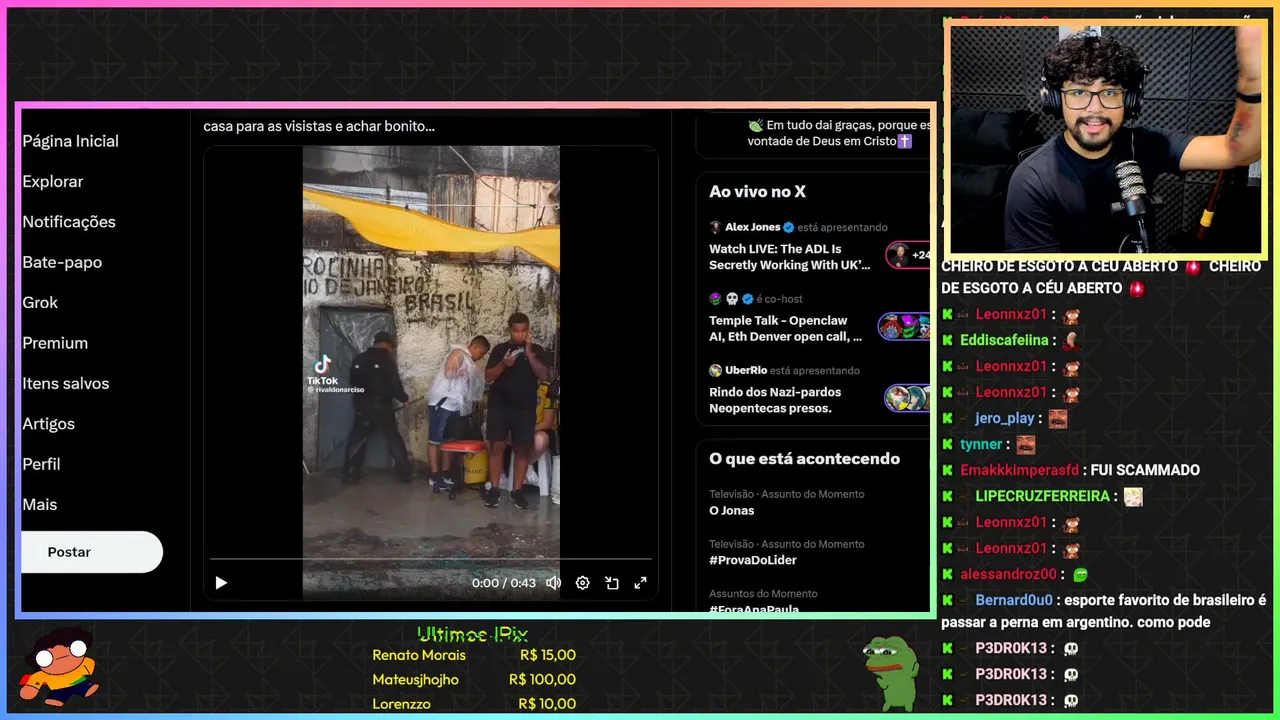Go to Perfil in the sidebar
The width and height of the screenshot is (1280, 720).
click(41, 464)
